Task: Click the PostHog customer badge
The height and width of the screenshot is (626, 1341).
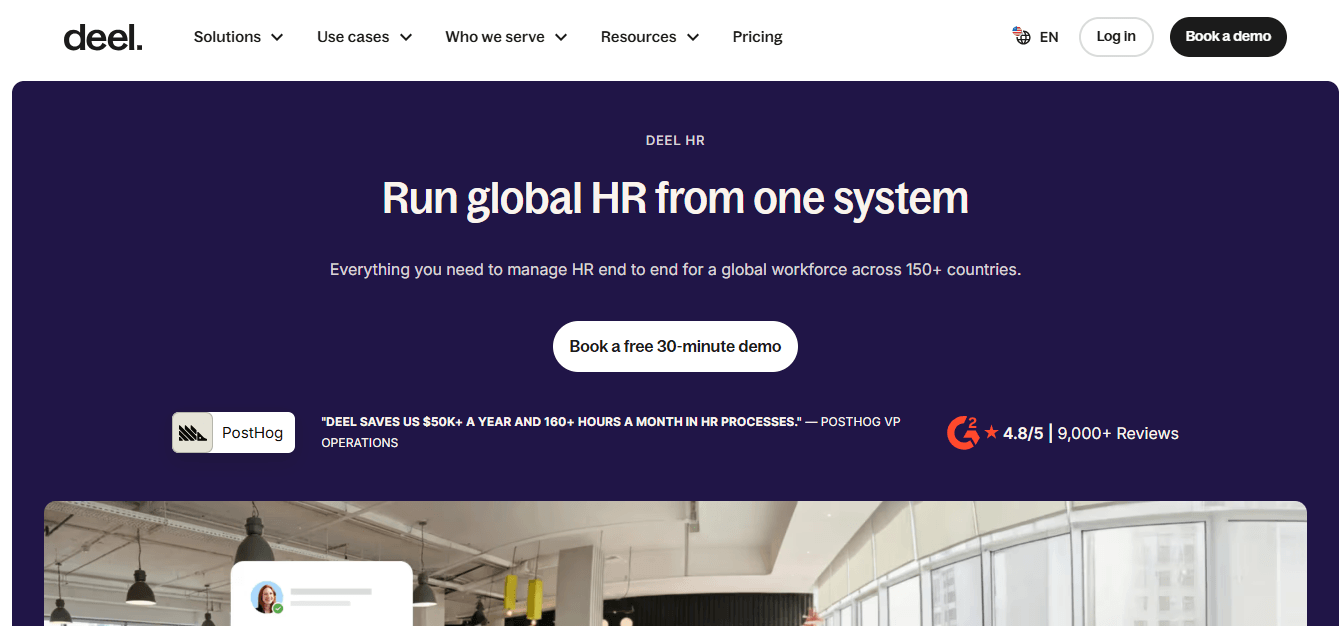Action: pos(233,433)
